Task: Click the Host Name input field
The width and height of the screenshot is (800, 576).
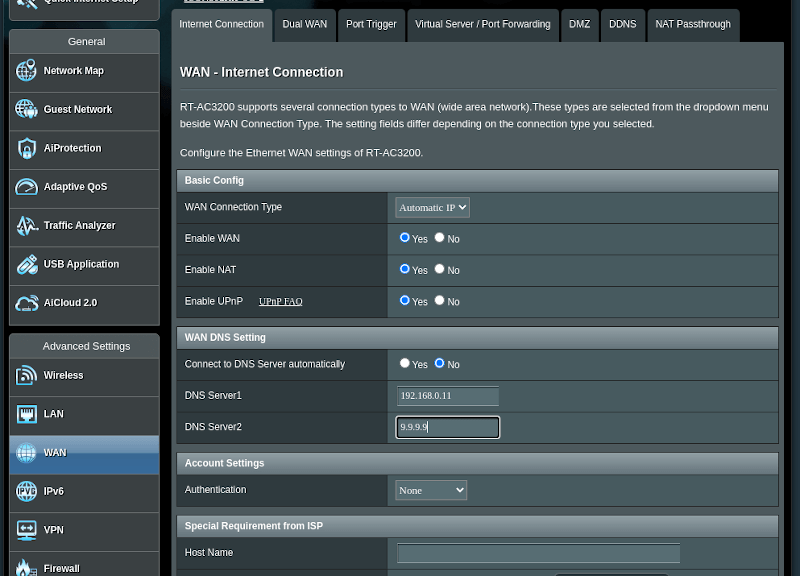Action: (538, 553)
